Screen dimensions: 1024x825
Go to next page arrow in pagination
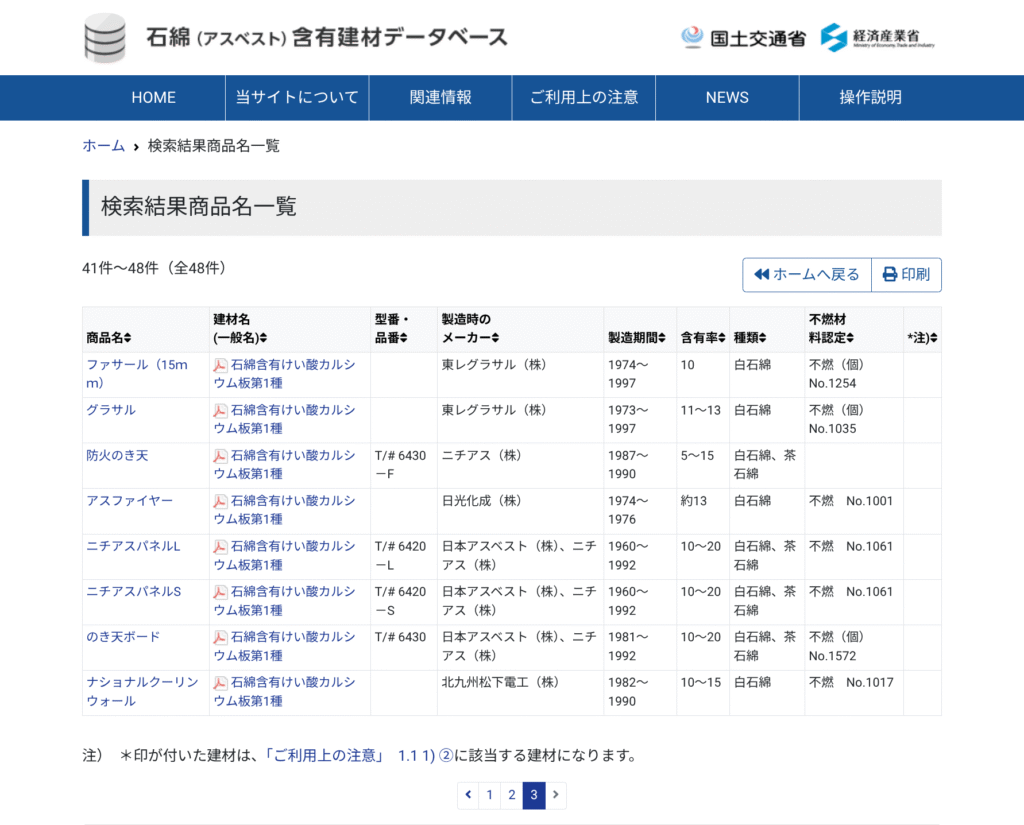[556, 795]
